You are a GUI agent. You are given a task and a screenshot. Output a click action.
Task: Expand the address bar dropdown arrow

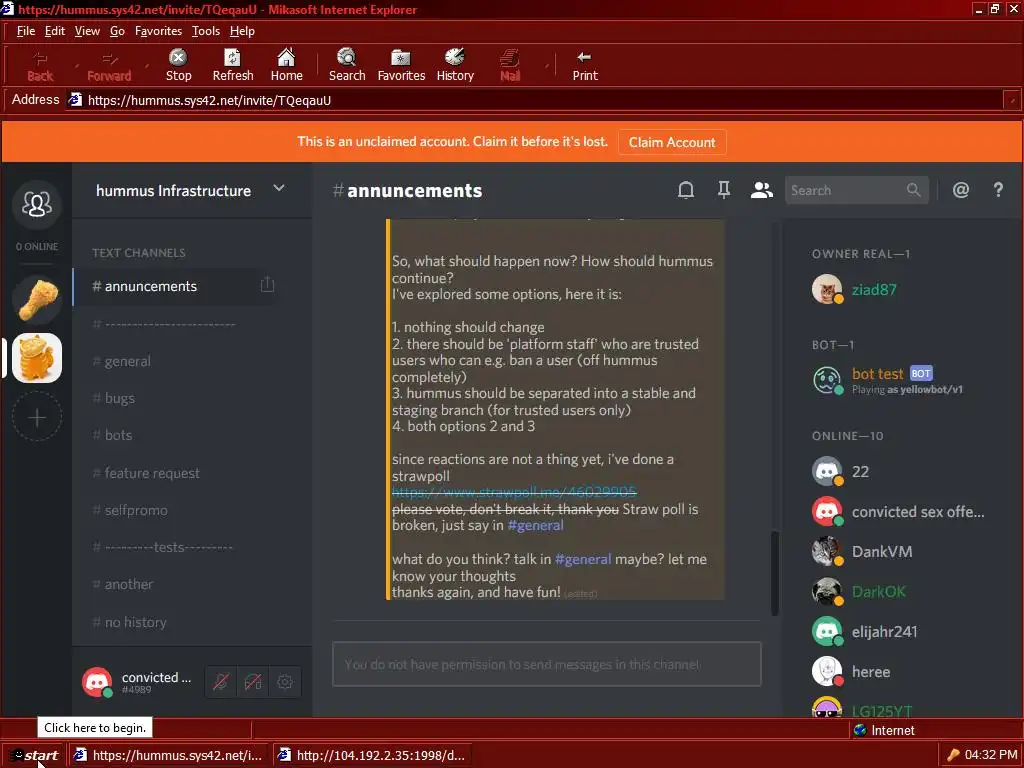pyautogui.click(x=1012, y=100)
